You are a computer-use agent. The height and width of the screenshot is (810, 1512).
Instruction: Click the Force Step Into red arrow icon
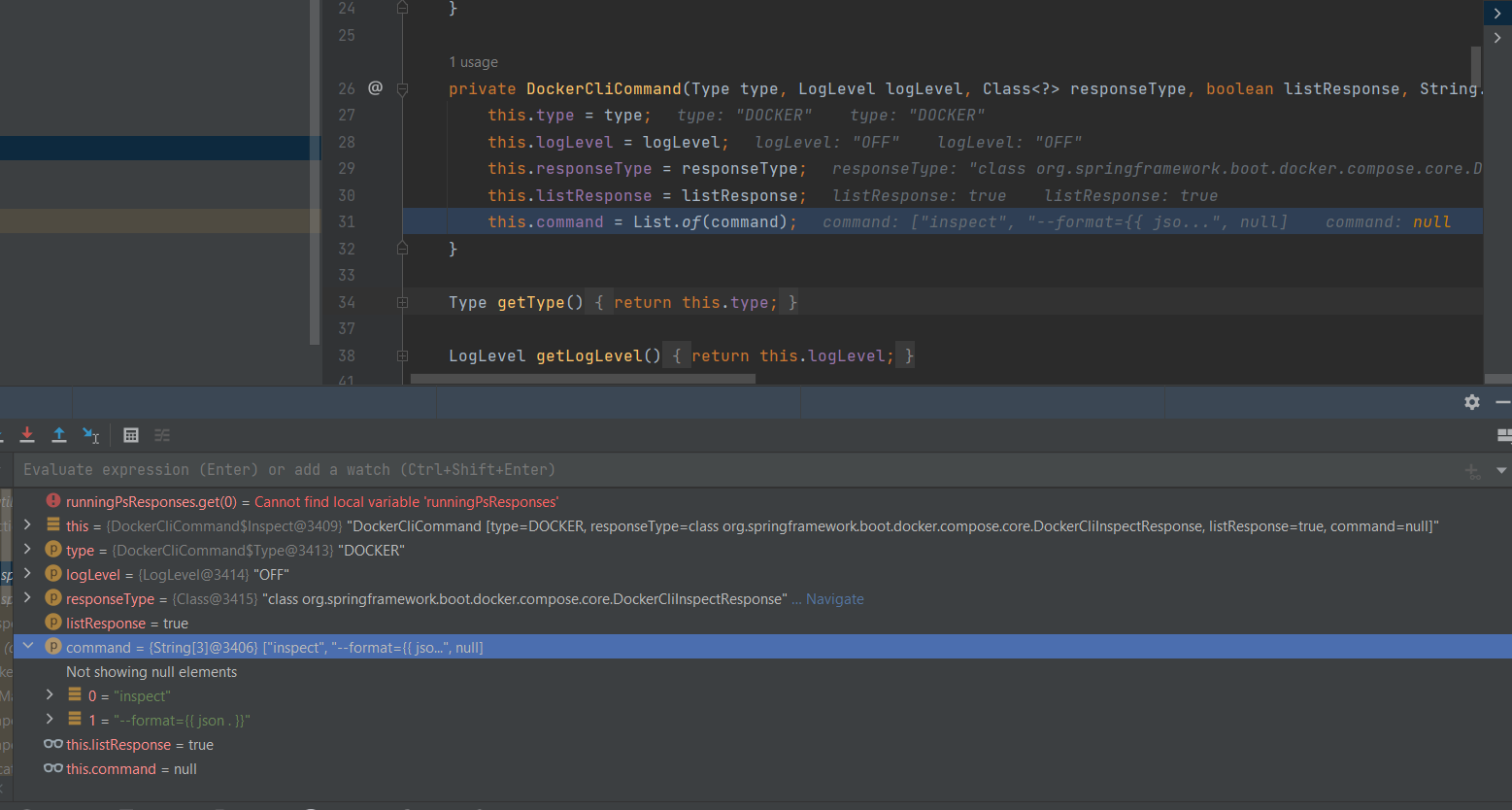[x=27, y=435]
